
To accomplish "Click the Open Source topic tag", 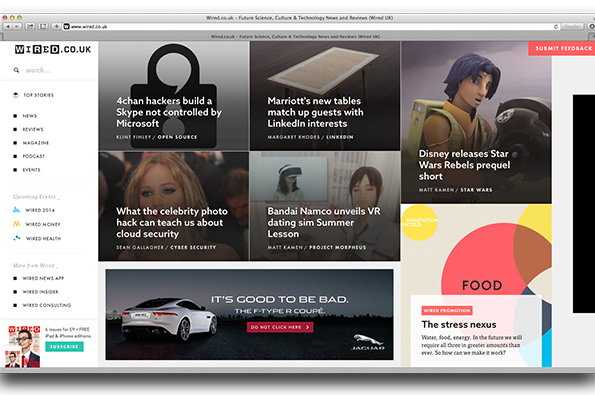I will tap(177, 137).
